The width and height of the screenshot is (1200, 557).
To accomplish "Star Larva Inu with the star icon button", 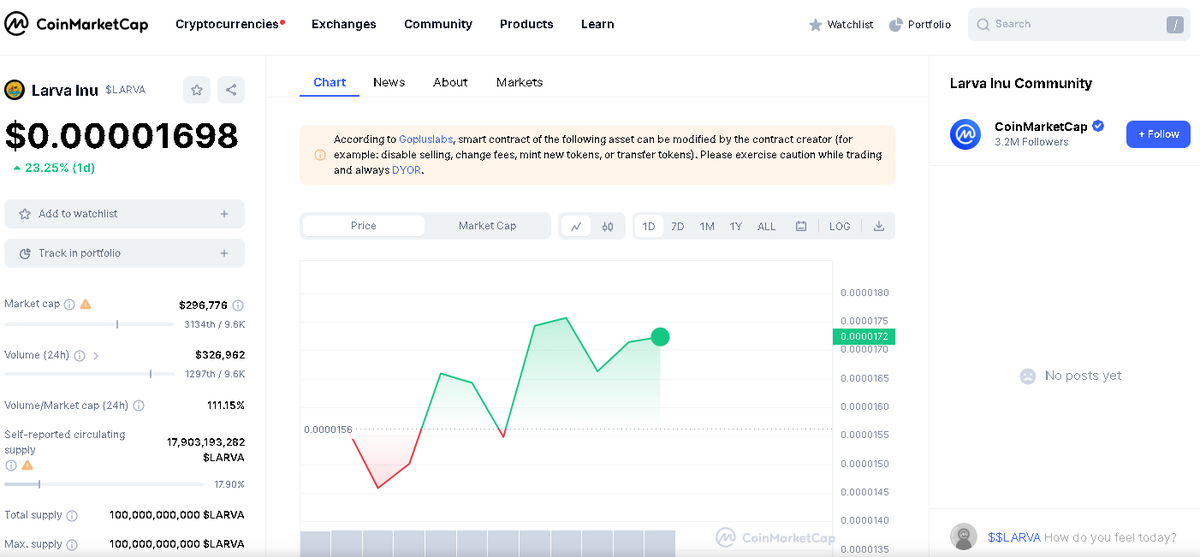I will coord(197,90).
